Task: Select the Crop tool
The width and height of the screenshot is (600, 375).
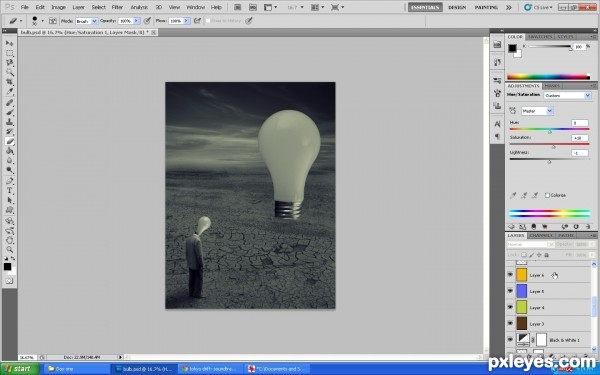Action: pos(10,82)
